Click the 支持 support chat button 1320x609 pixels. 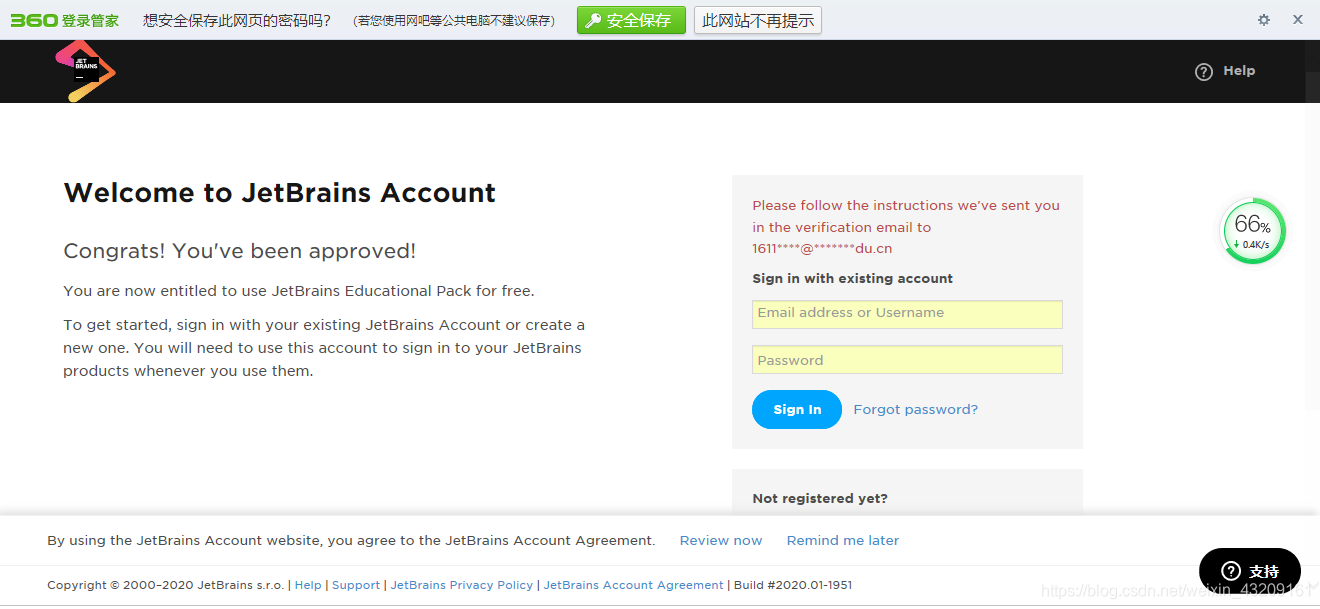pyautogui.click(x=1250, y=571)
